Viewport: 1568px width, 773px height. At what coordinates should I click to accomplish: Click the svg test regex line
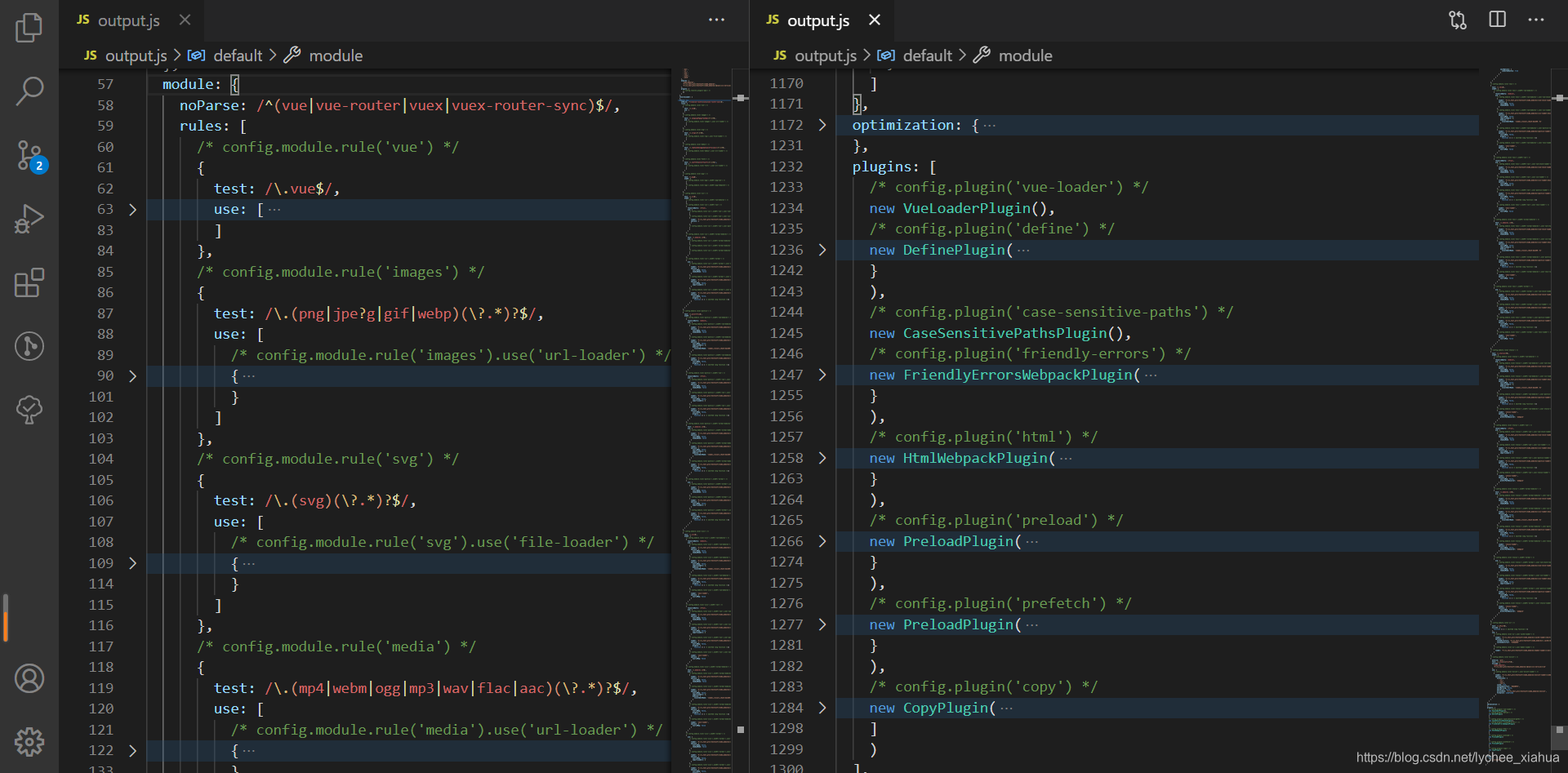click(314, 500)
